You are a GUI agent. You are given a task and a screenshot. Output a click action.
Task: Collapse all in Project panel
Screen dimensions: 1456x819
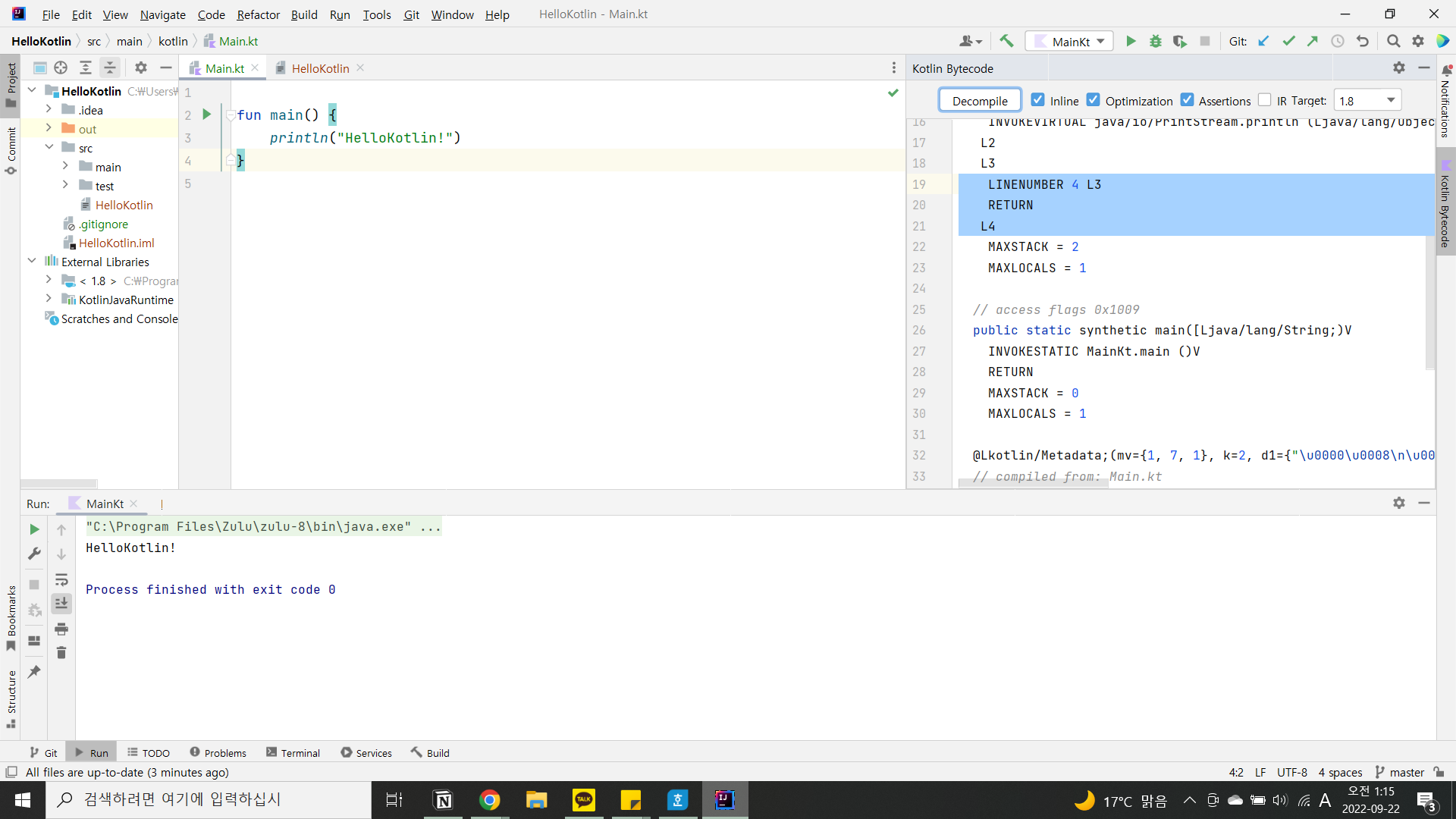point(110,67)
